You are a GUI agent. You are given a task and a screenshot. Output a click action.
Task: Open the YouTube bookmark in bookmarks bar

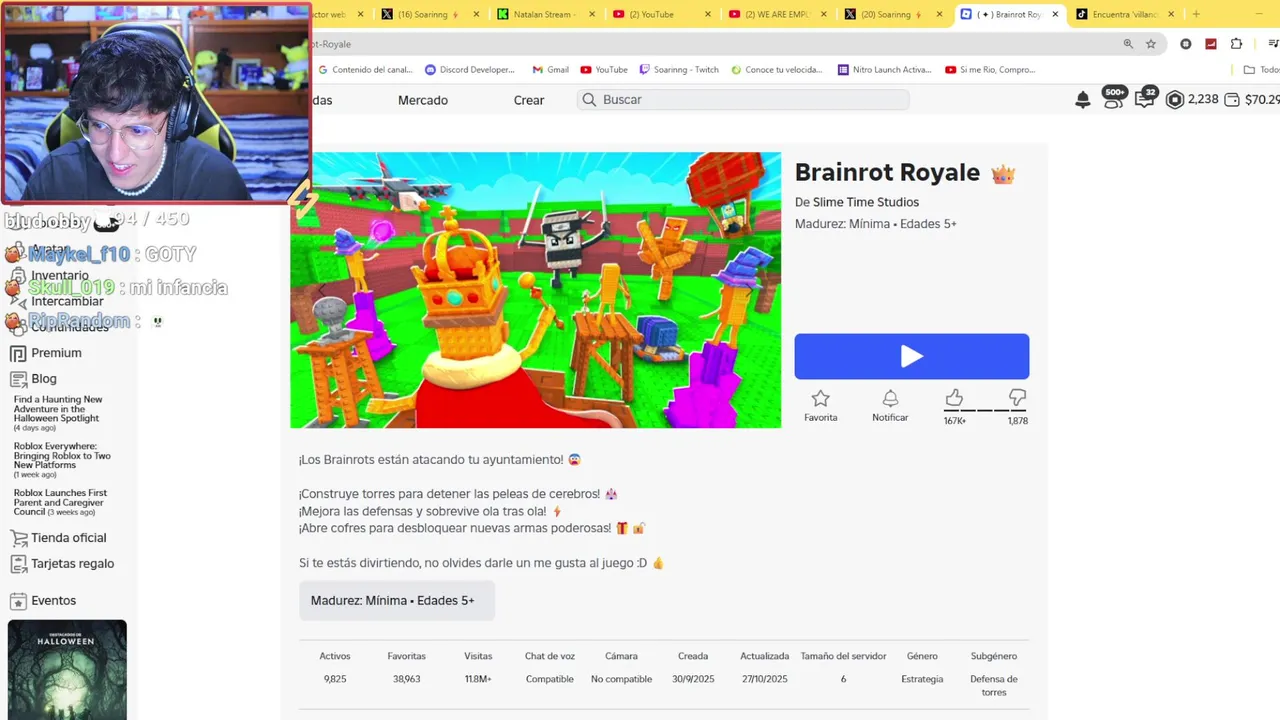tap(604, 70)
